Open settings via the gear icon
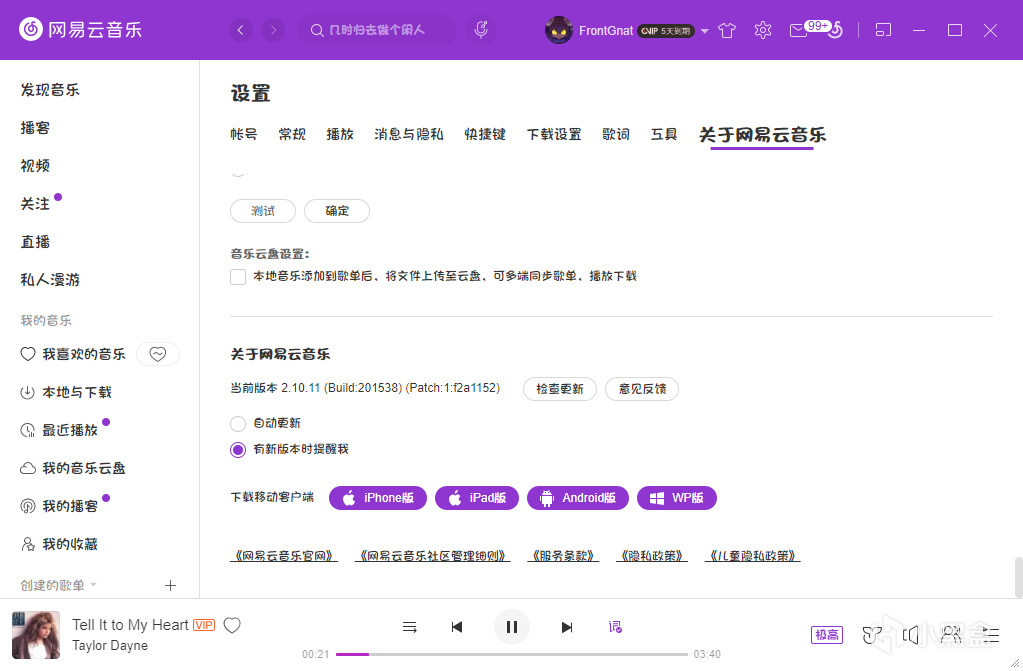This screenshot has width=1023, height=671. [x=763, y=30]
